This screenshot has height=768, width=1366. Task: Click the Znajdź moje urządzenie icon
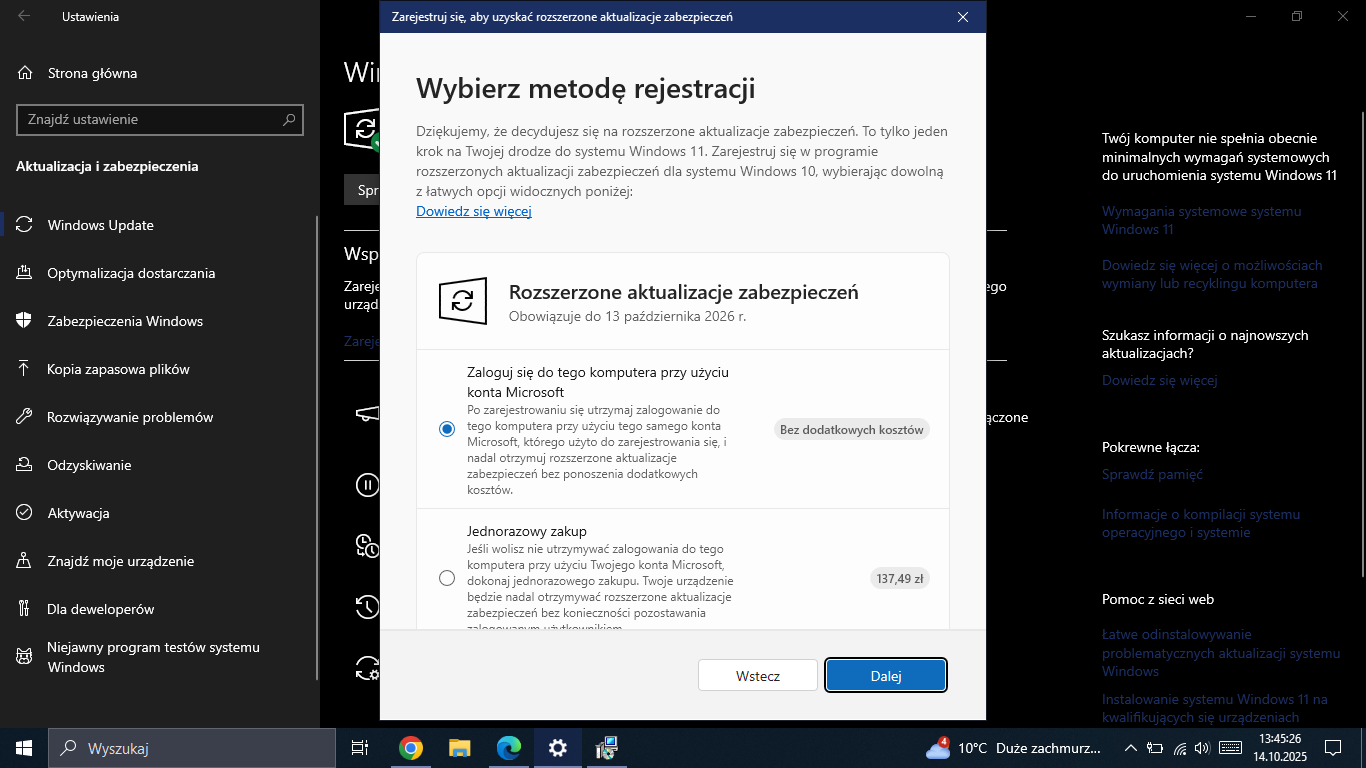tap(25, 561)
